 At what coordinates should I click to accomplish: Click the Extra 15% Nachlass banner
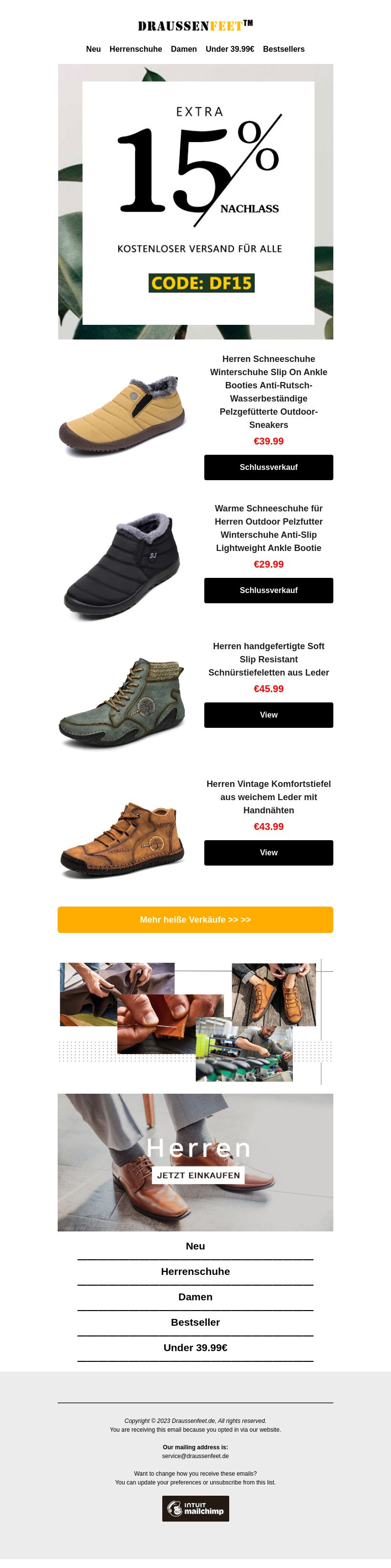[195, 201]
